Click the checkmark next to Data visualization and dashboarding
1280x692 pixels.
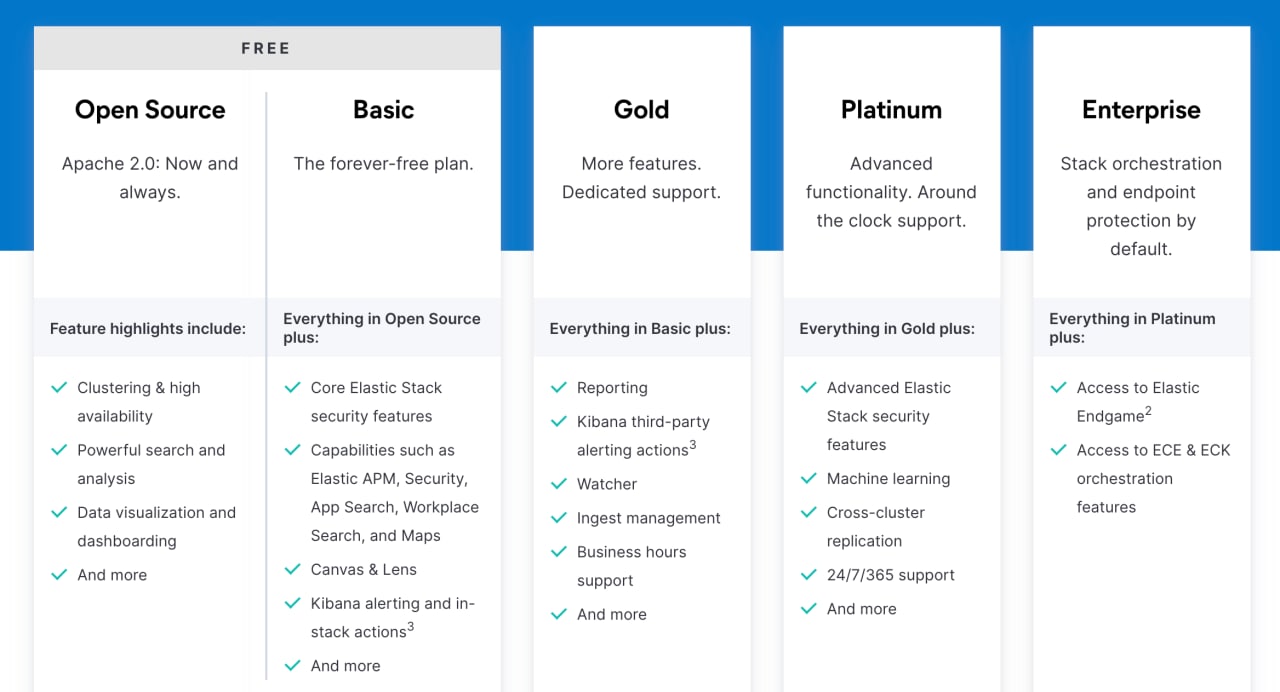(59, 512)
